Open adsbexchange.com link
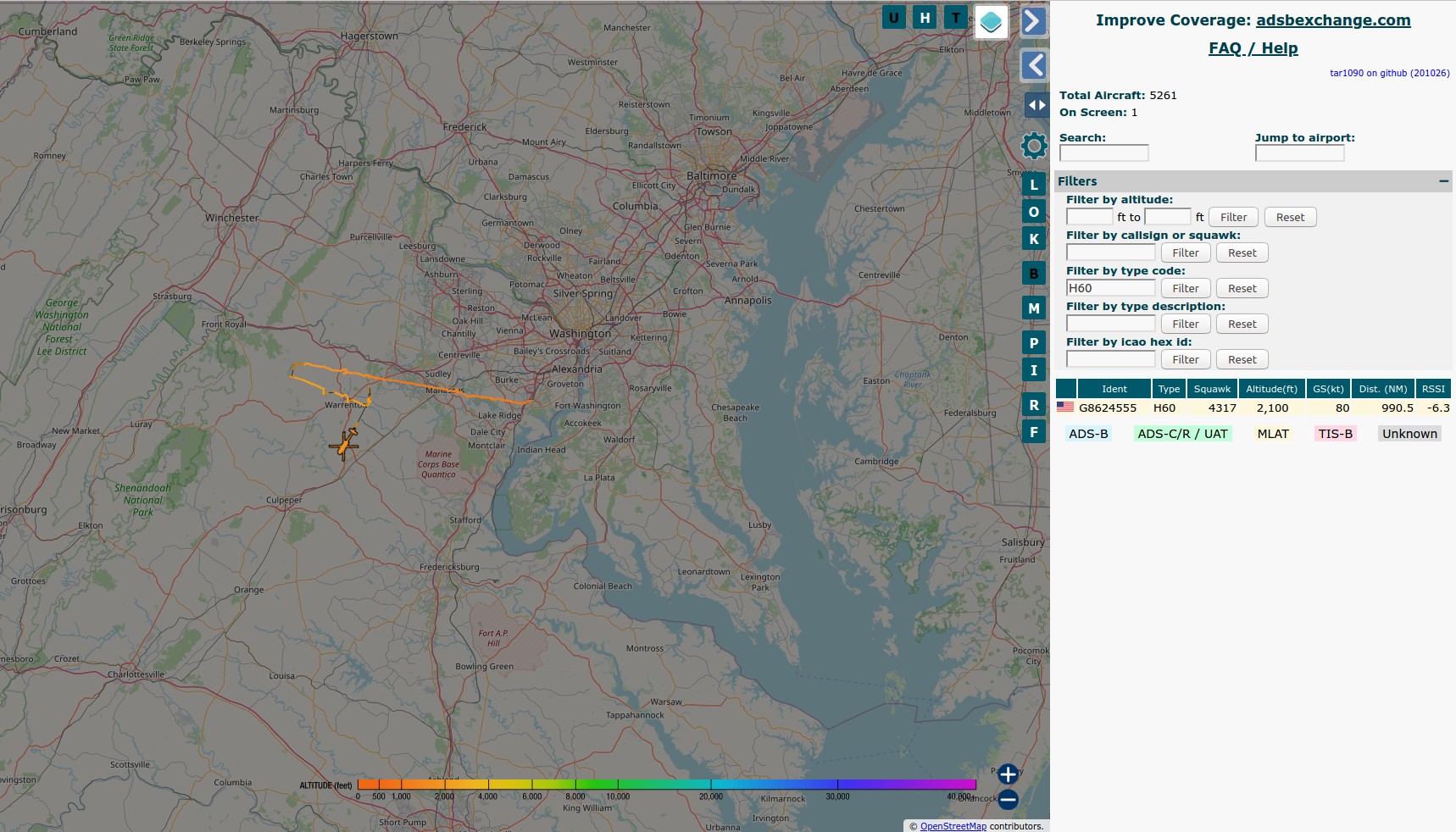Screen dimensions: 1456x832 [x=1333, y=20]
